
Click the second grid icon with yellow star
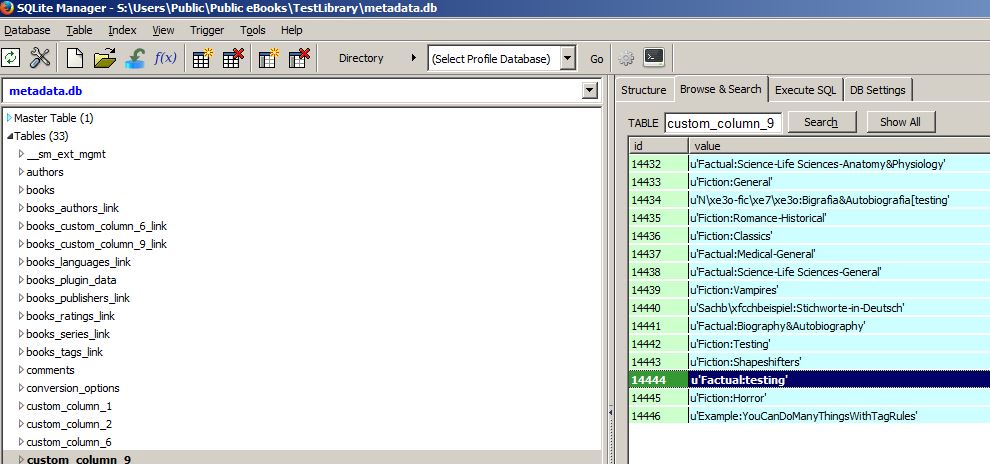click(268, 58)
